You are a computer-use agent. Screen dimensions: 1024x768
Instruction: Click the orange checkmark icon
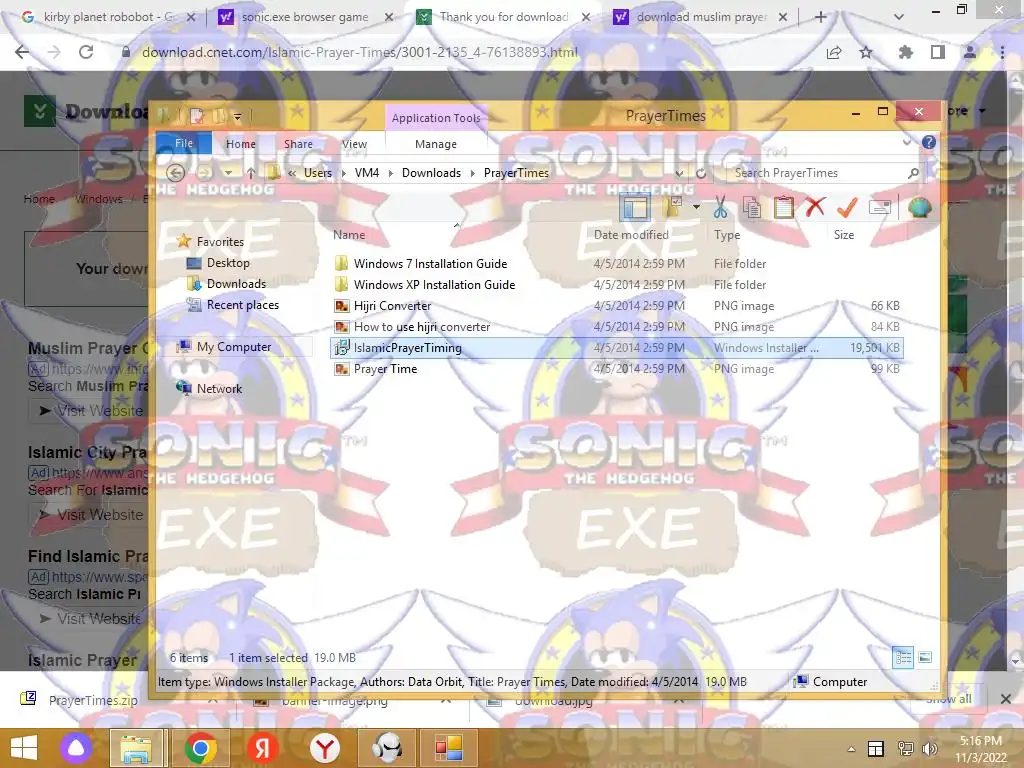coord(846,208)
